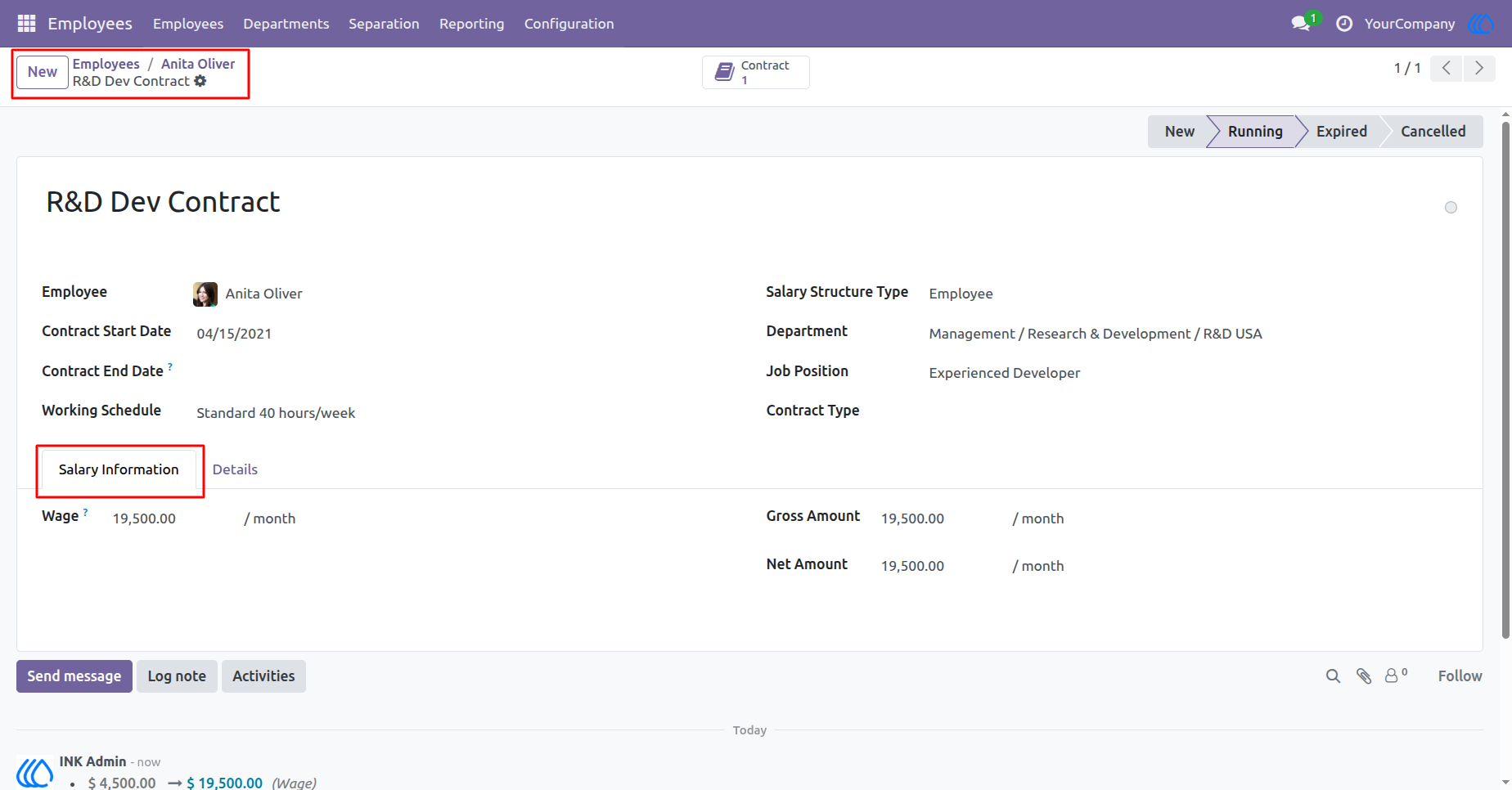Click the Contract book smart button
Viewport: 1512px width, 790px height.
tap(756, 72)
